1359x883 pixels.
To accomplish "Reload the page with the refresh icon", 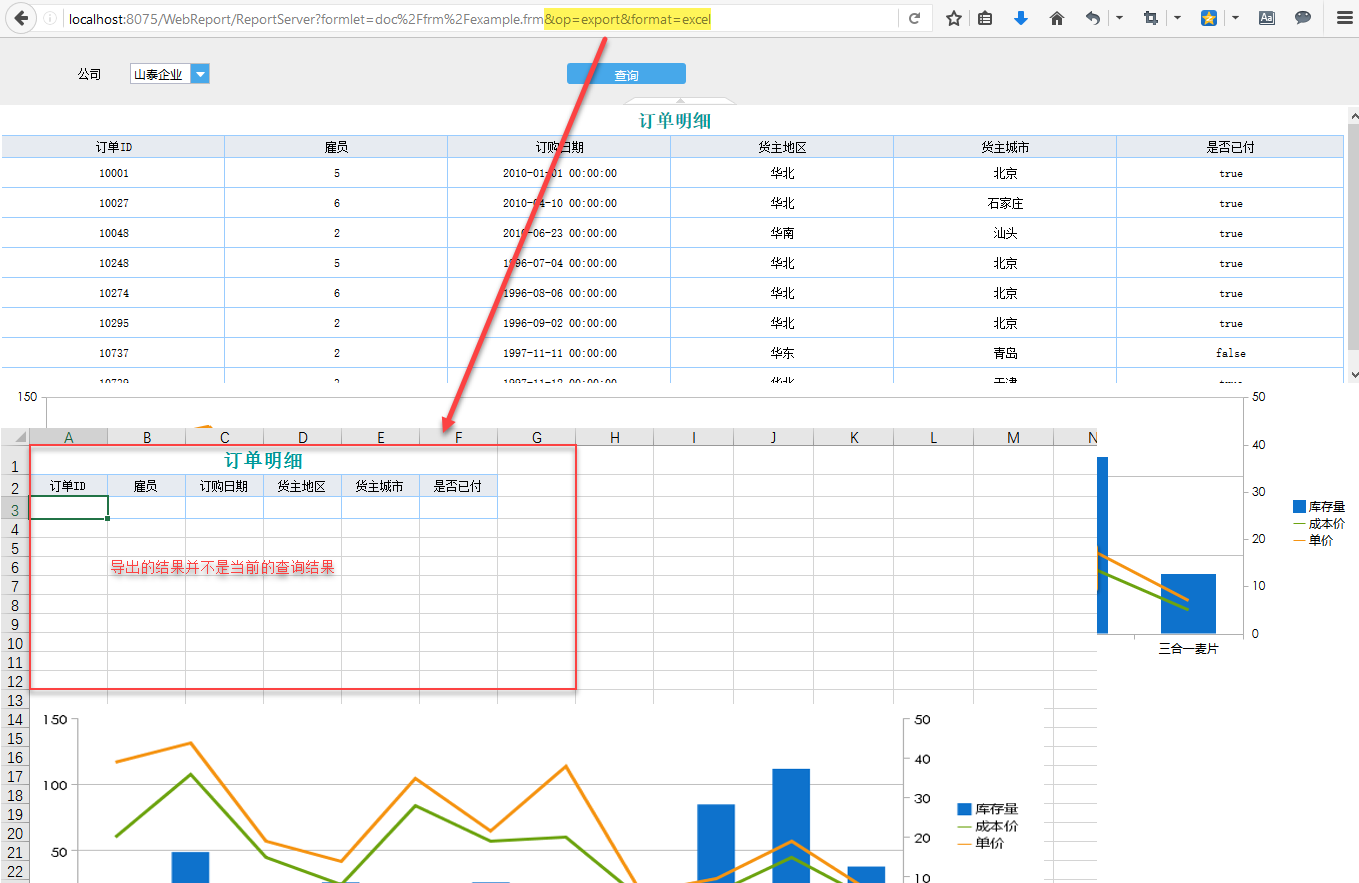I will point(914,18).
